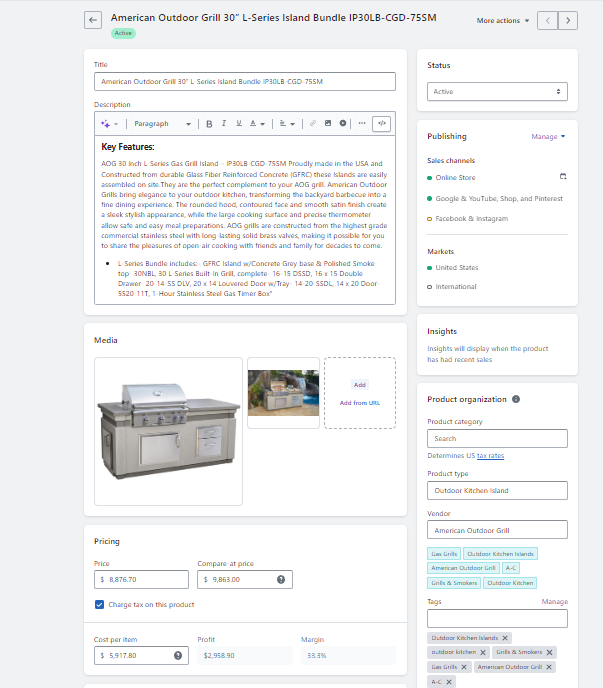The height and width of the screenshot is (688, 603).
Task: Open the text alignment options
Action: coord(287,124)
